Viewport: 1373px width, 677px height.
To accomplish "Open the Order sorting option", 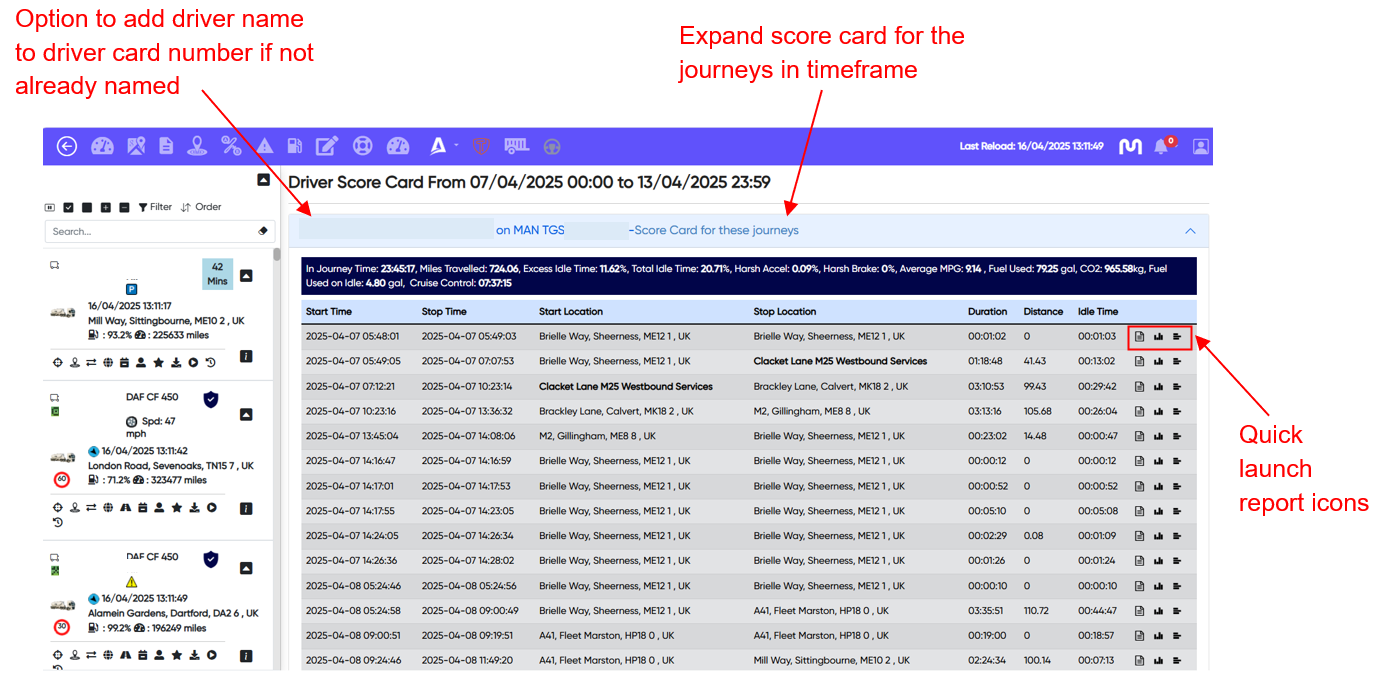I will (x=201, y=207).
